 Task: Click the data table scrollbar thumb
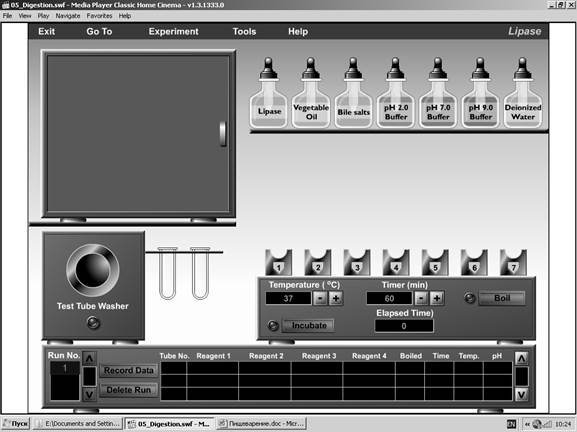pyautogui.click(x=521, y=376)
